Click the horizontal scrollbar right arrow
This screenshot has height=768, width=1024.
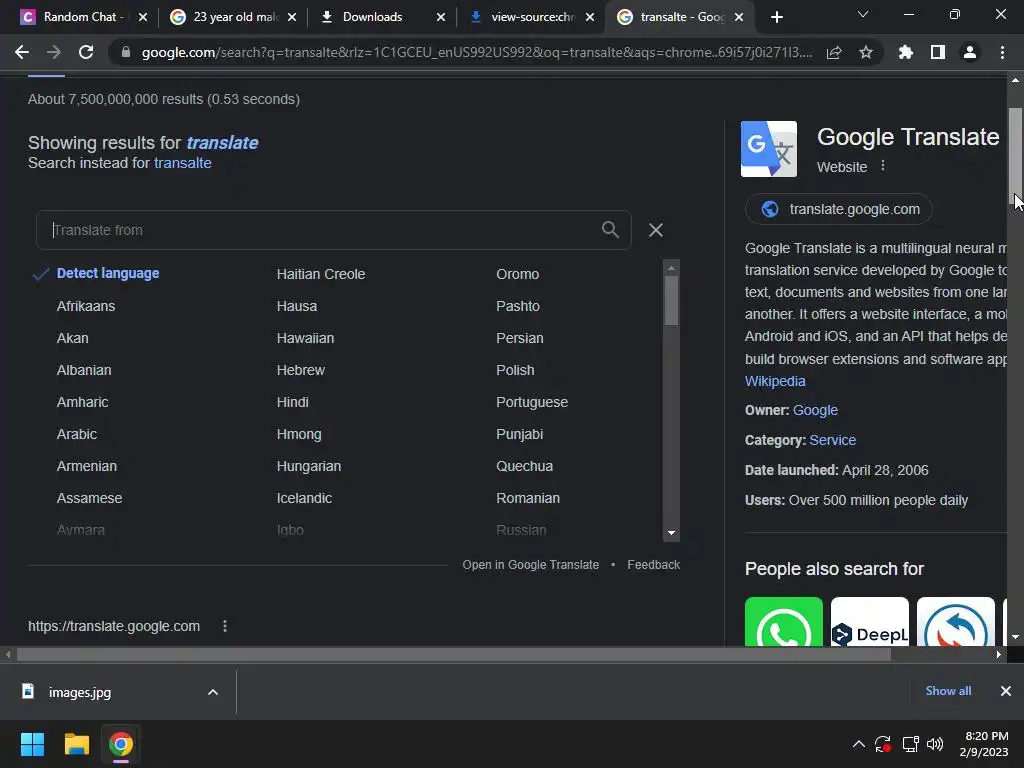[999, 654]
